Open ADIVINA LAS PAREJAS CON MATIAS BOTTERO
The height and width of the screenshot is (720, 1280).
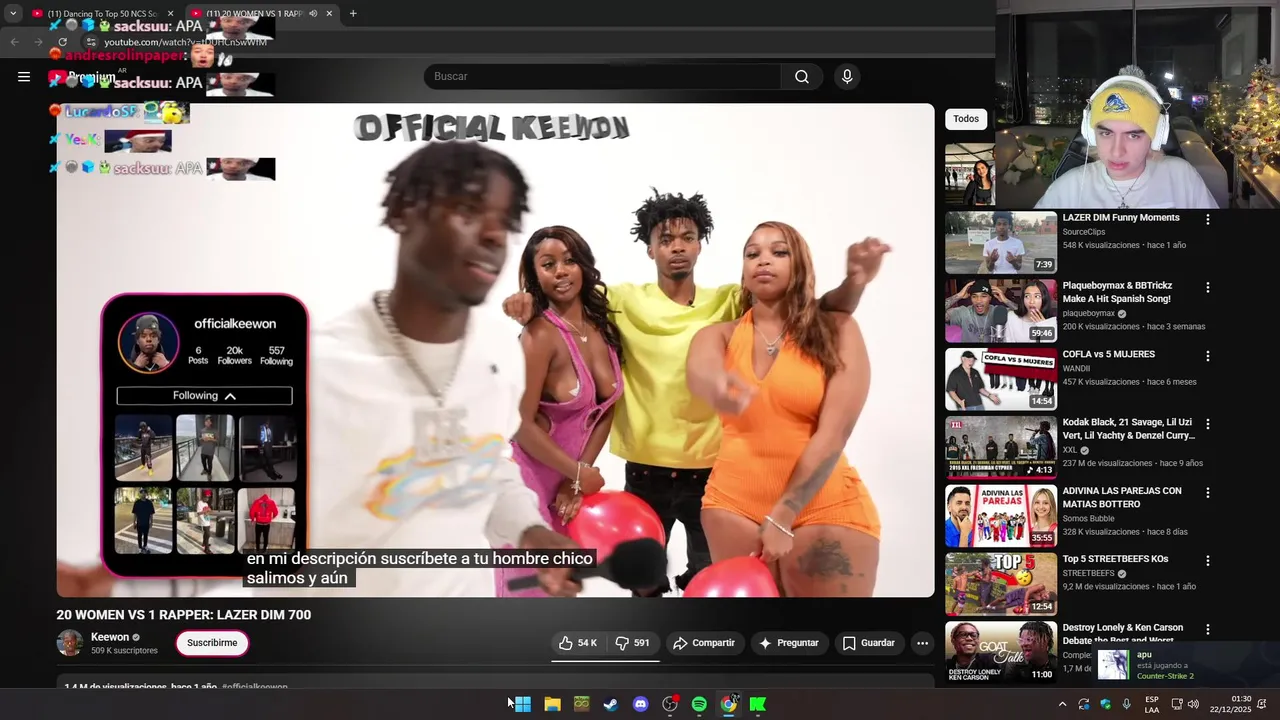(1122, 497)
